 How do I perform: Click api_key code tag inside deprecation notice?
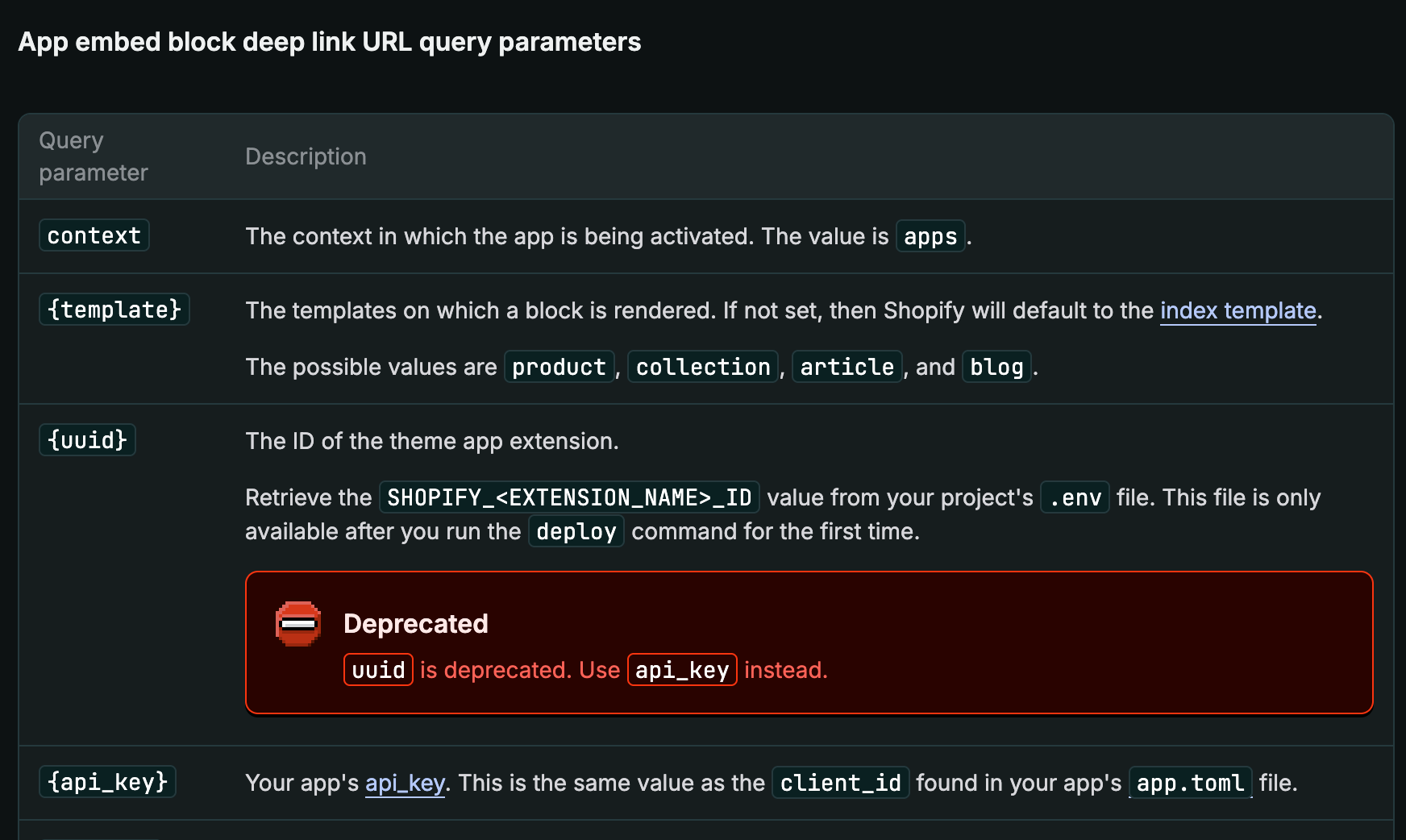point(682,670)
